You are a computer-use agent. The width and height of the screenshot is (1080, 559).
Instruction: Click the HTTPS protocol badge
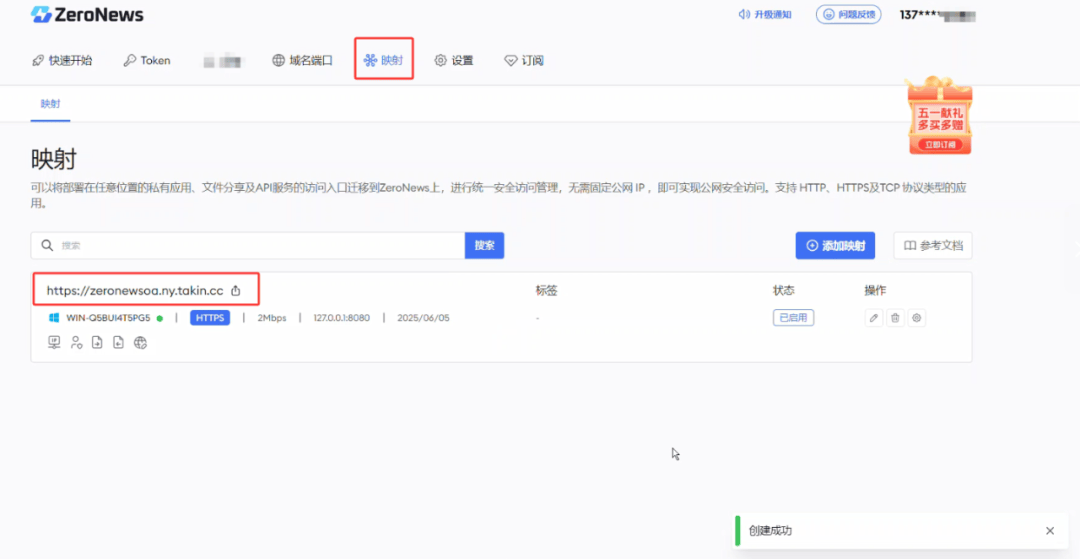coord(210,318)
